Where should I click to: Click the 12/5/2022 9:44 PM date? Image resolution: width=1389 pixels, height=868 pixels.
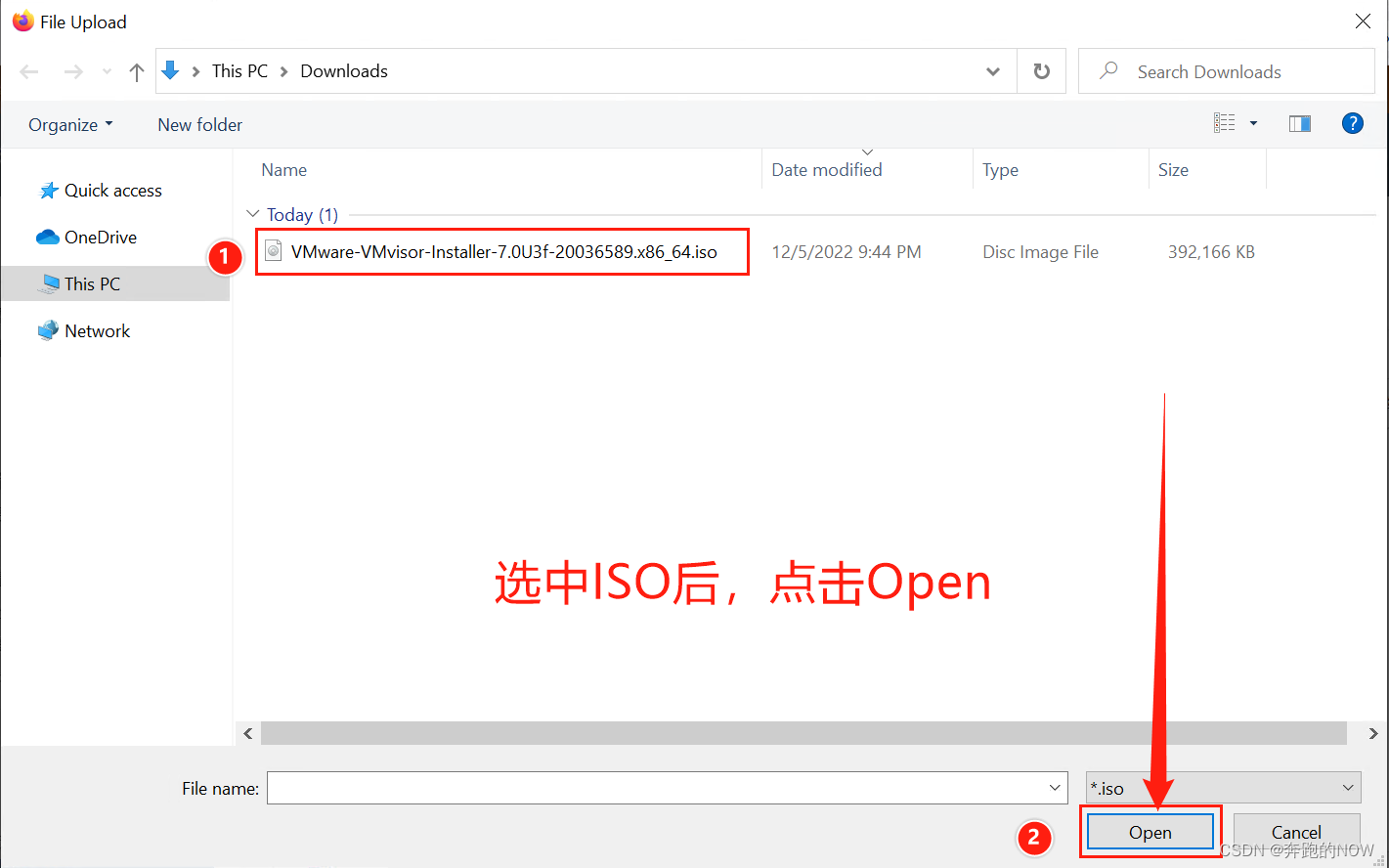click(x=846, y=252)
